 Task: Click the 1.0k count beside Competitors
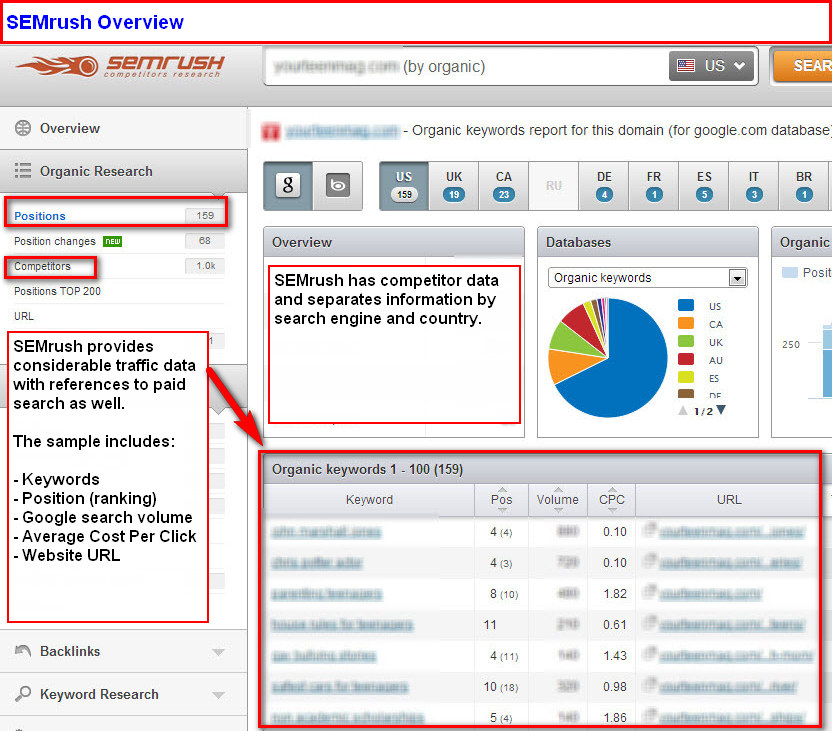[x=205, y=266]
